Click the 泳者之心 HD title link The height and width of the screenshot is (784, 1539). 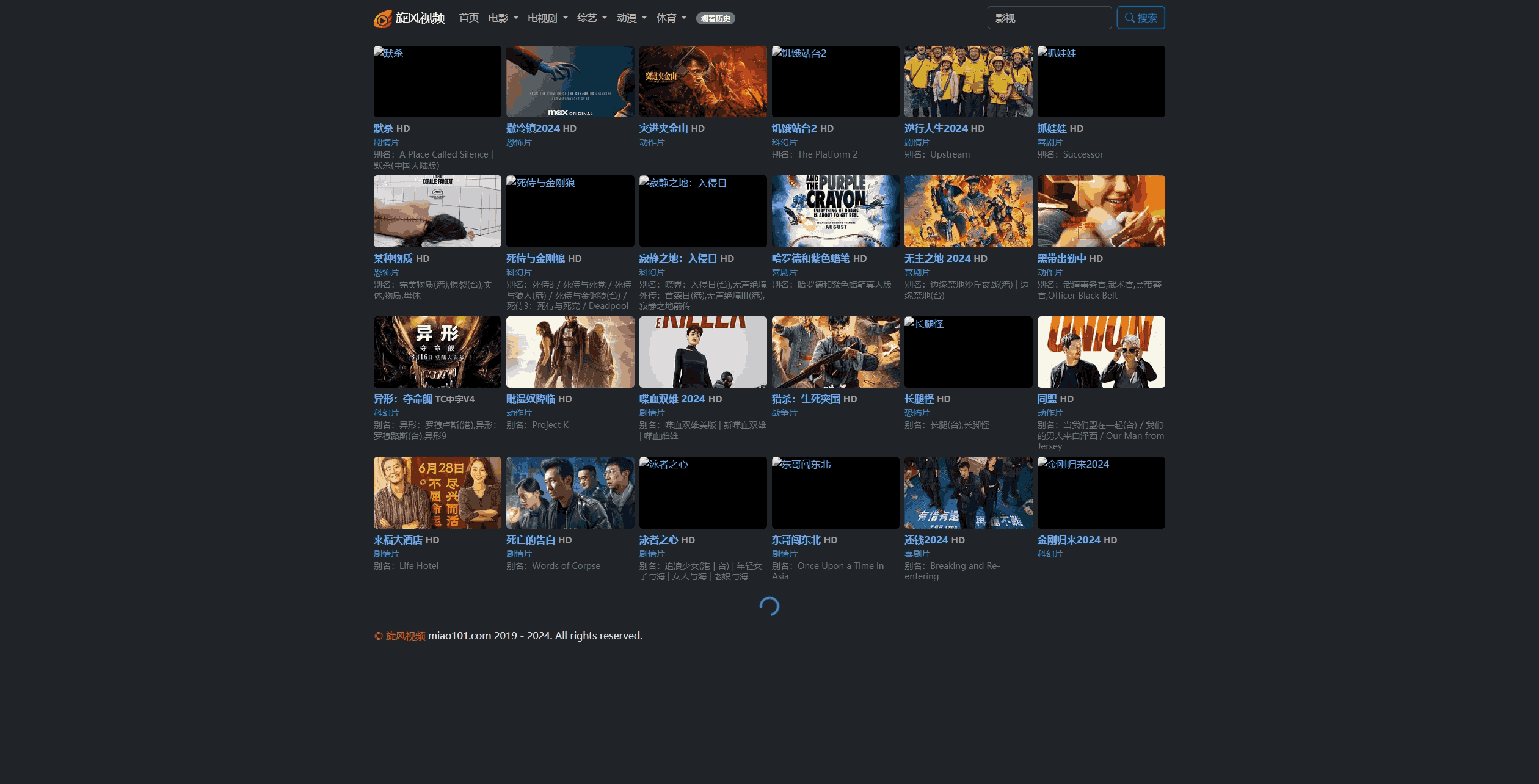(x=667, y=540)
